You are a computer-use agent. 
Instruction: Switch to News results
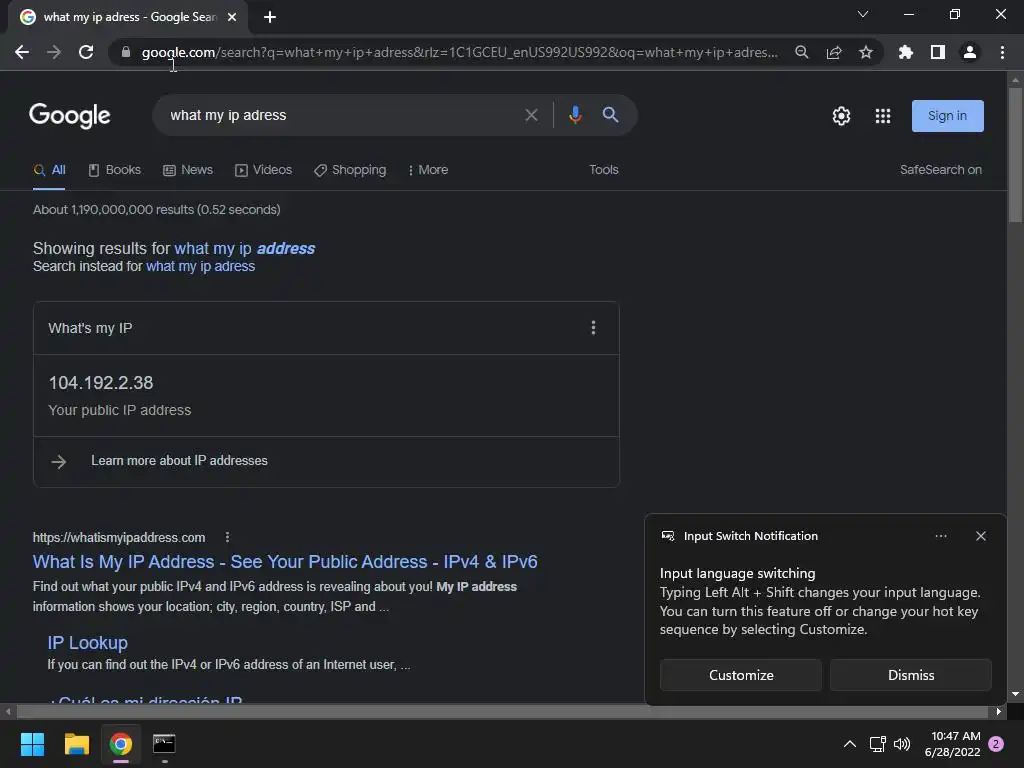tap(188, 170)
